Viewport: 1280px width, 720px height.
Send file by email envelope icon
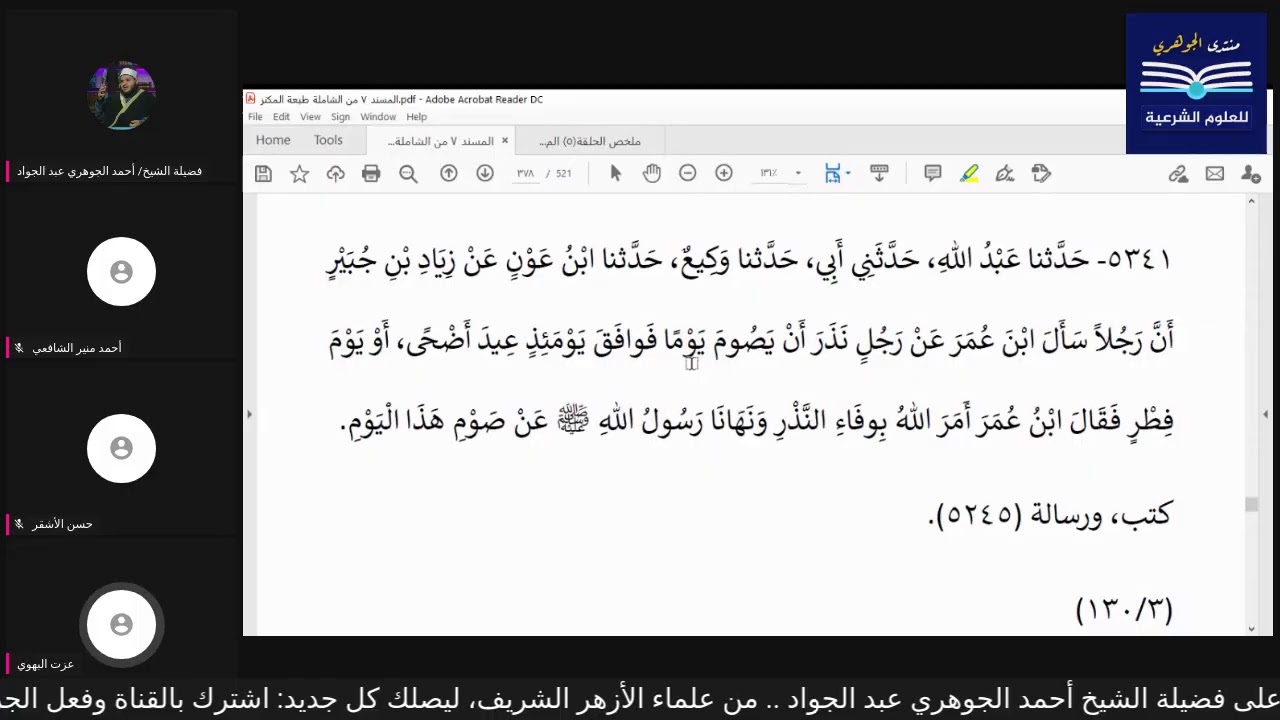click(1215, 174)
